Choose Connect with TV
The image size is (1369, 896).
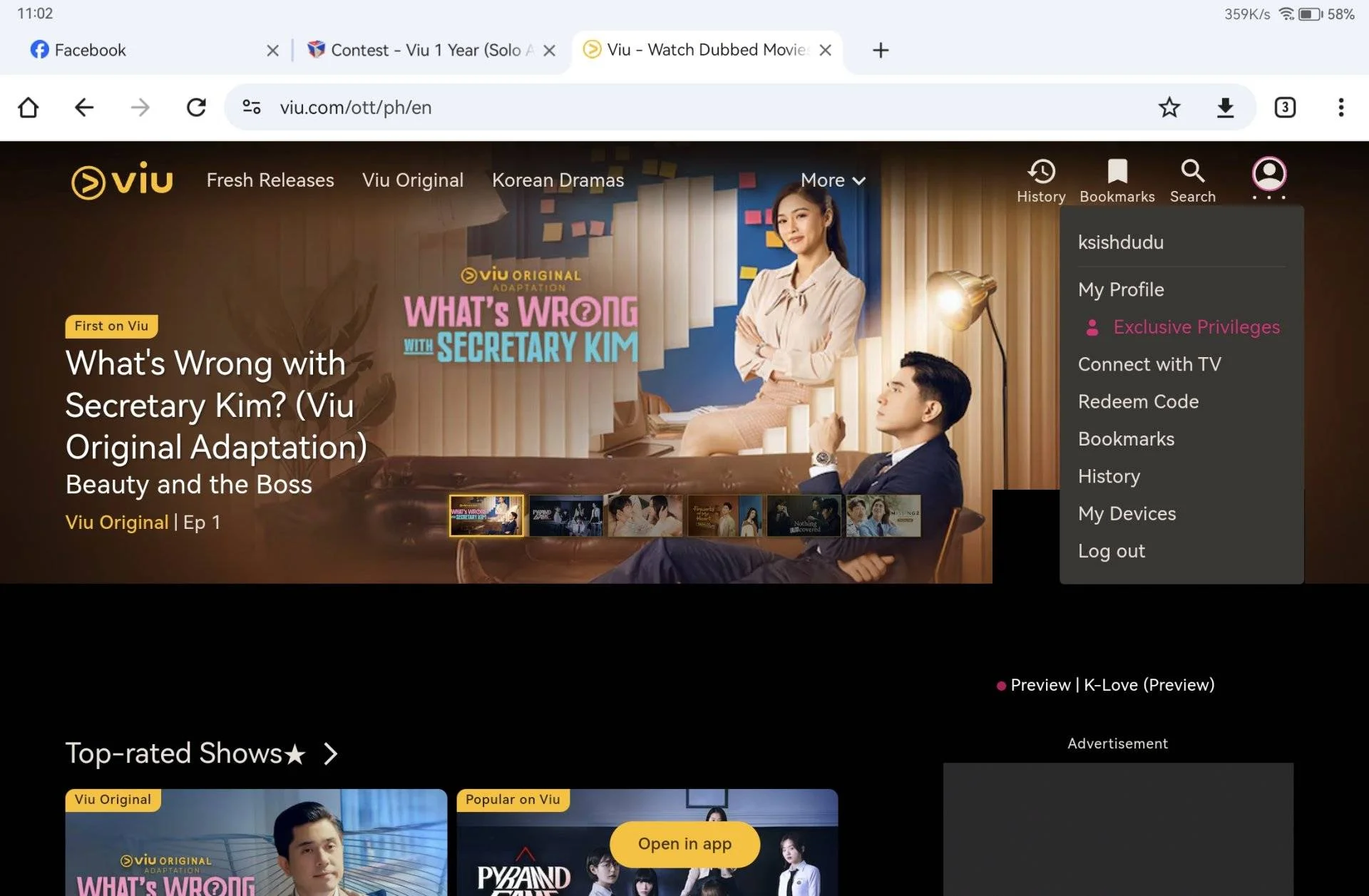[x=1149, y=364]
